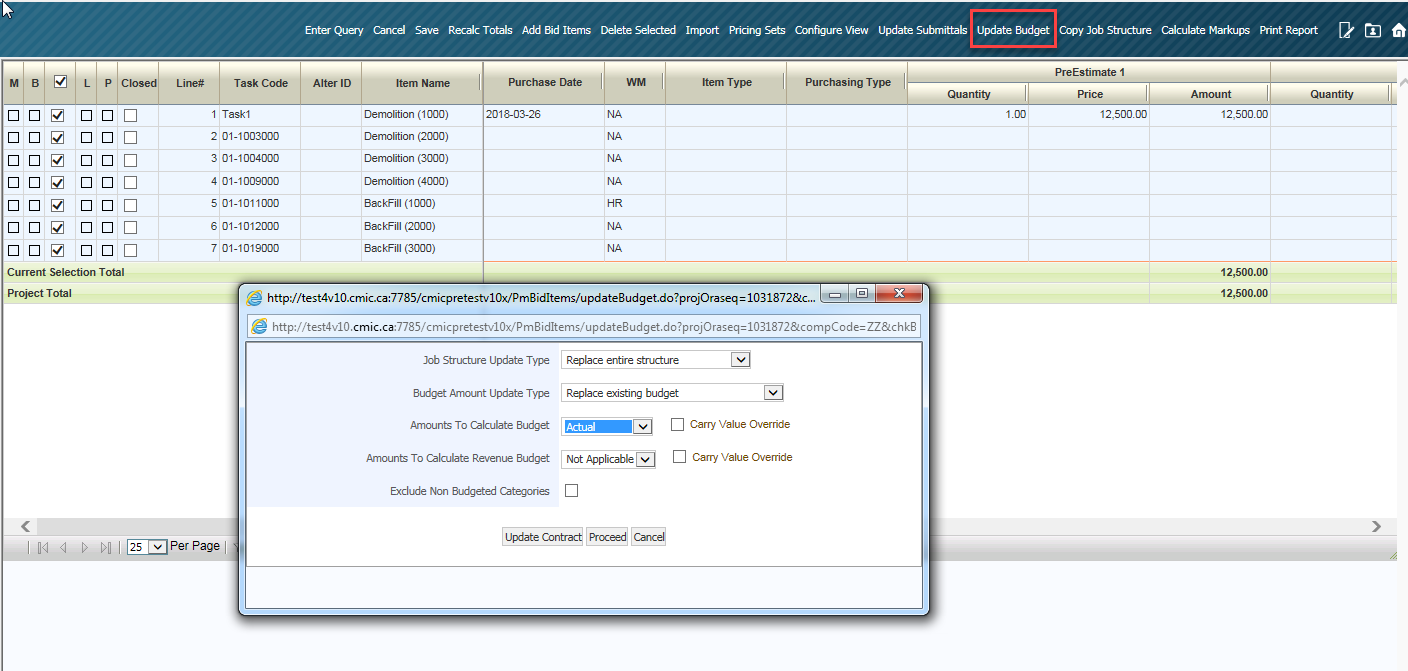This screenshot has width=1408, height=671.
Task: Click the left horizontal scrollbar arrow
Action: 24,526
